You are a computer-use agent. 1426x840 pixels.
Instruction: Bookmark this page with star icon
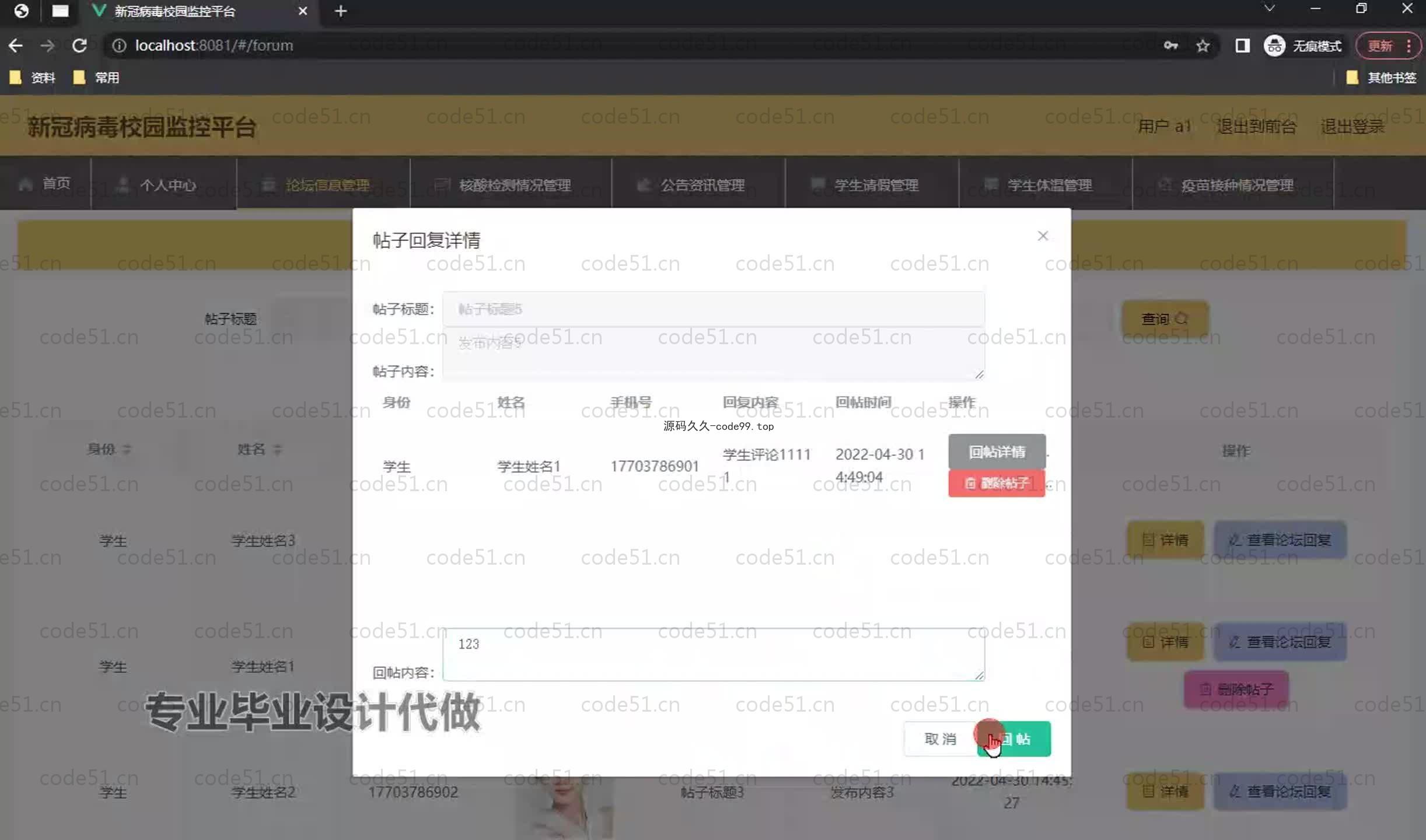click(x=1203, y=45)
